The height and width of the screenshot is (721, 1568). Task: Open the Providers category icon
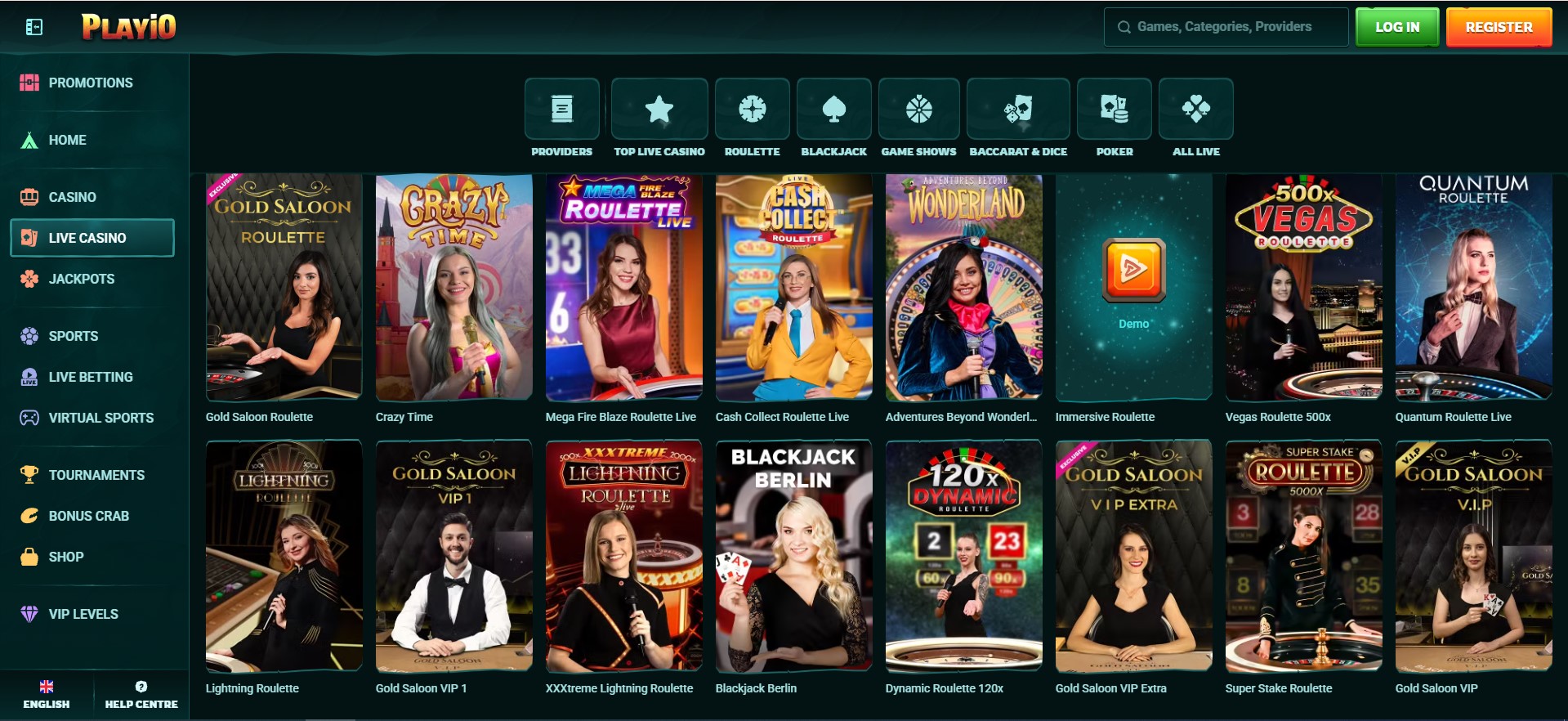point(561,110)
